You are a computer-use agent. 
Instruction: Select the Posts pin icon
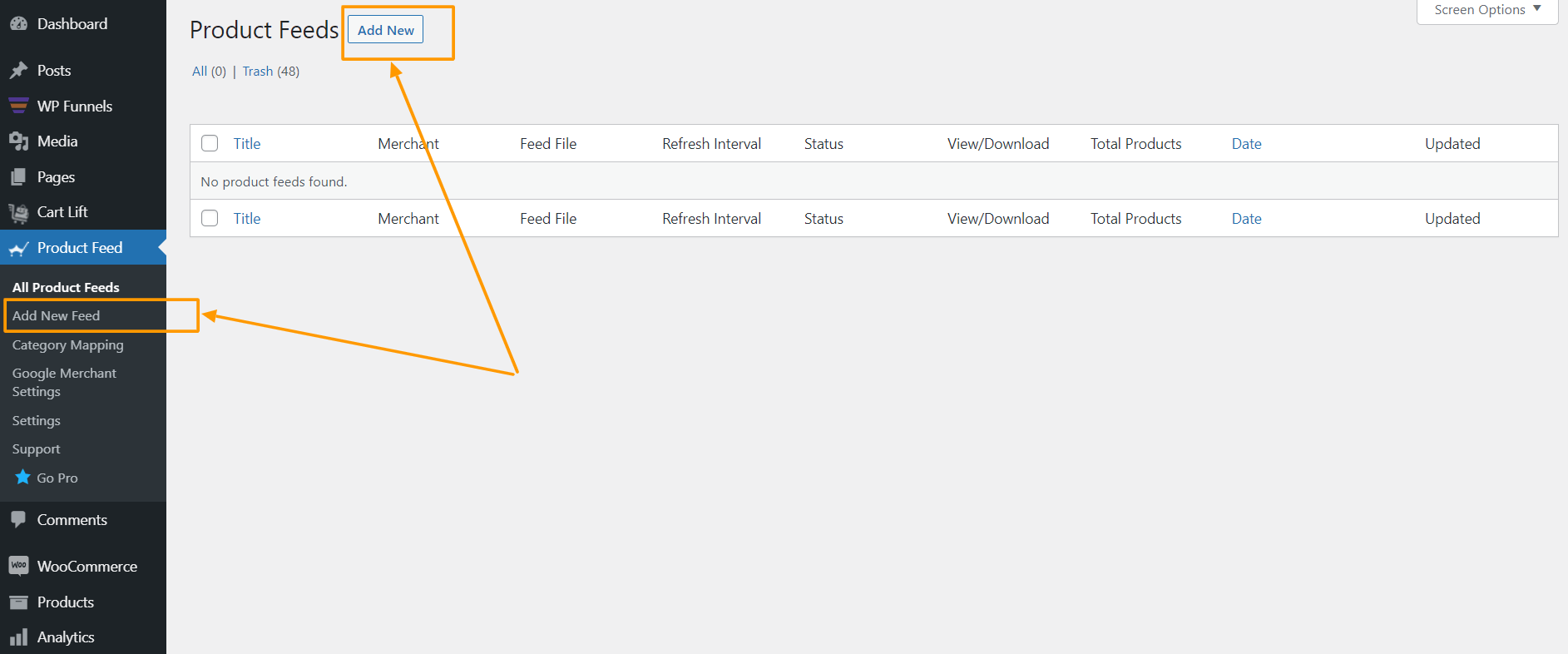19,71
